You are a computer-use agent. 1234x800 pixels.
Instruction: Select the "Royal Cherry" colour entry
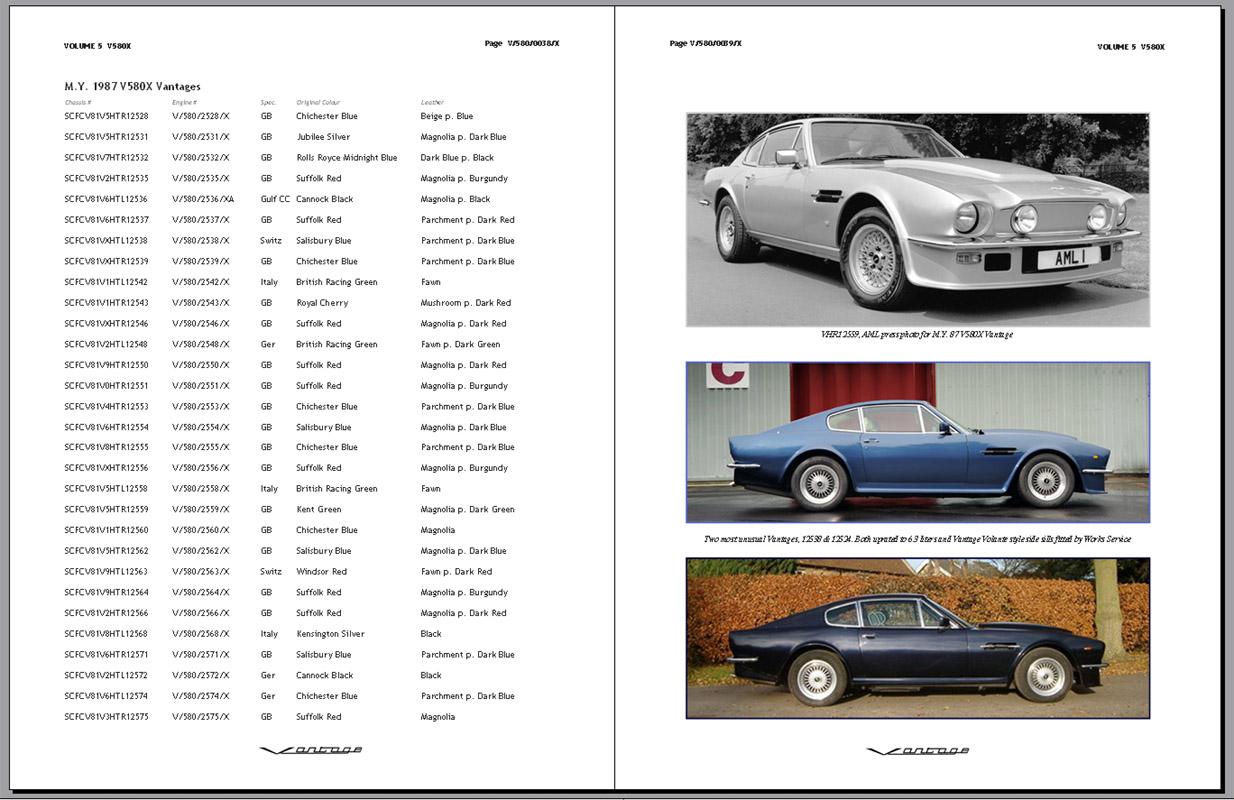(322, 303)
